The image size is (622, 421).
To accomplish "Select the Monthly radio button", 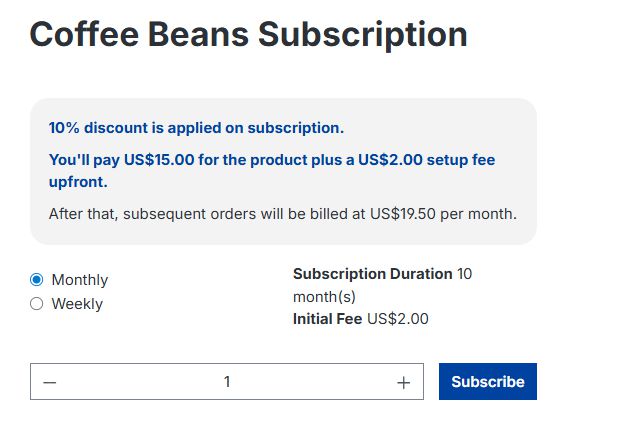I will [37, 280].
